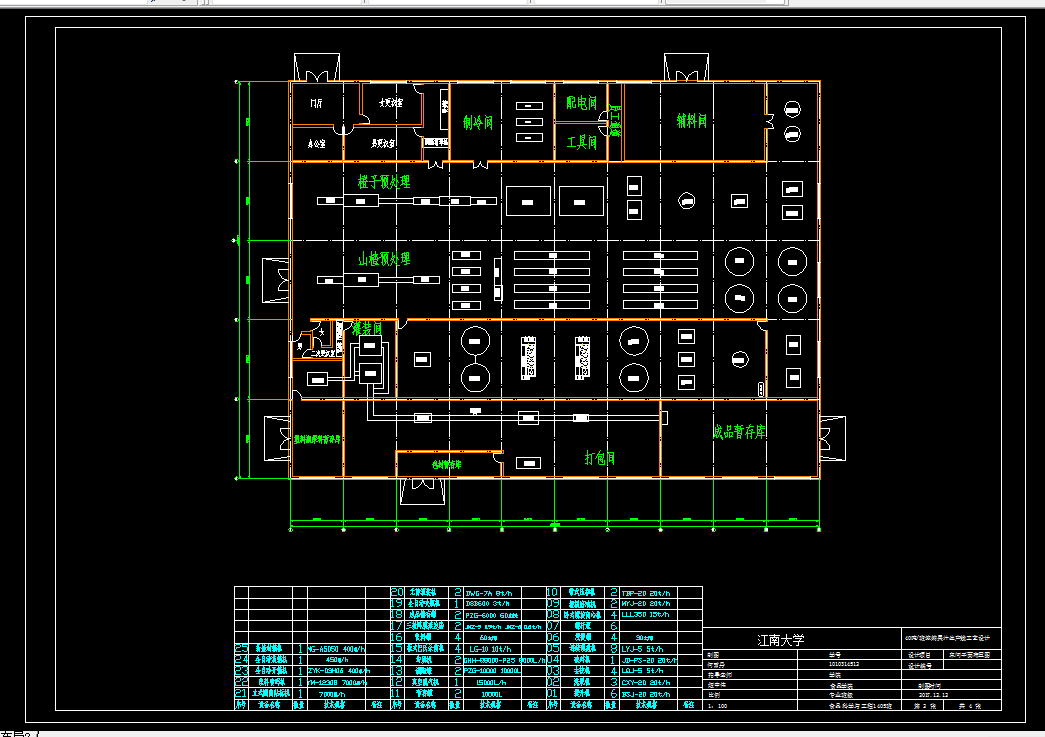
Task: Click the 江南大学 title block text
Action: [x=781, y=640]
